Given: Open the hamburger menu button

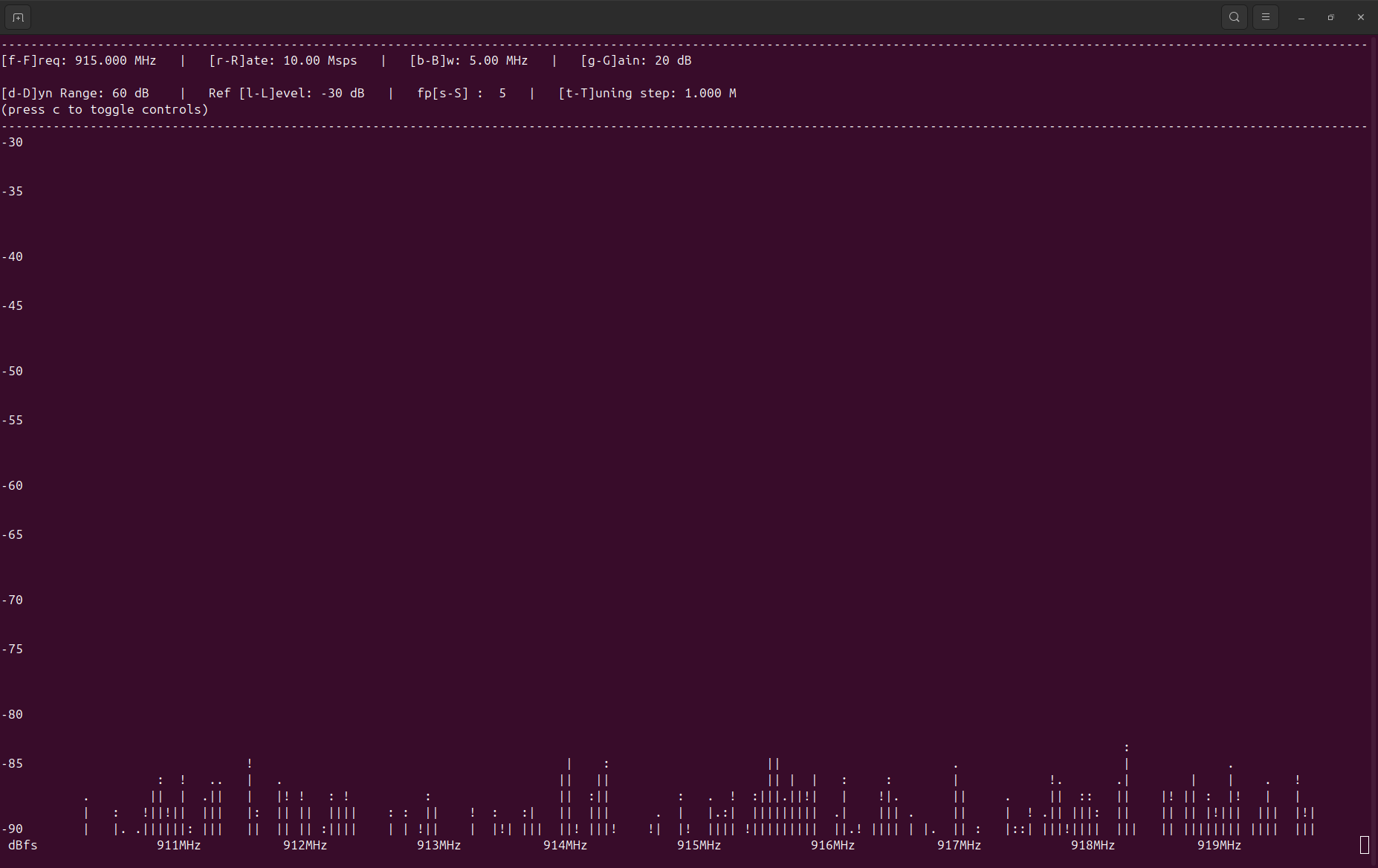Looking at the screenshot, I should [1266, 17].
